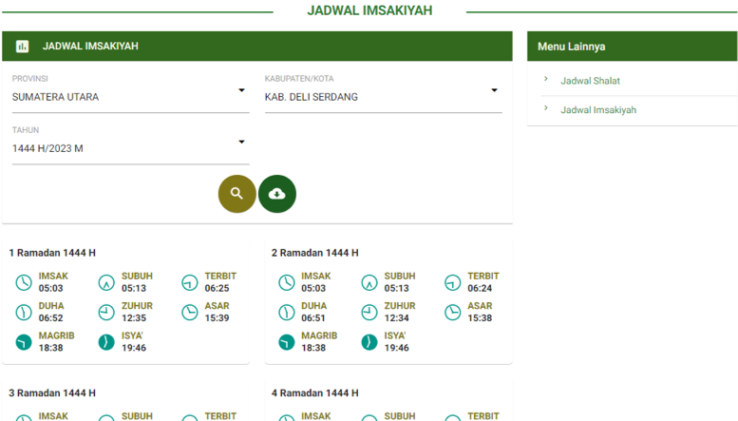Screen dimensions: 738x421
Task: Click the Duha clock icon for 2 Ramadan
Action: tap(286, 312)
